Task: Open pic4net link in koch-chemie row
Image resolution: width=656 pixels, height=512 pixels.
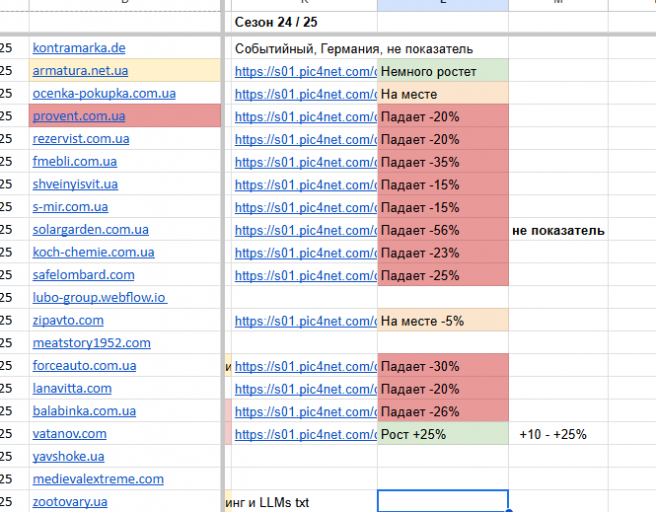Action: point(306,253)
